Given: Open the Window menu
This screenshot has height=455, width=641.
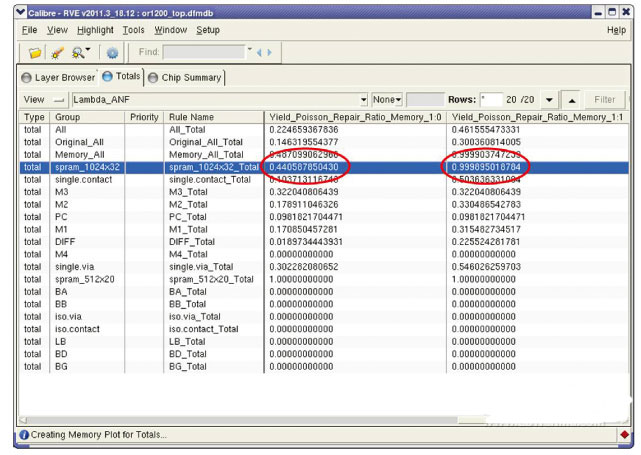Looking at the screenshot, I should (170, 30).
